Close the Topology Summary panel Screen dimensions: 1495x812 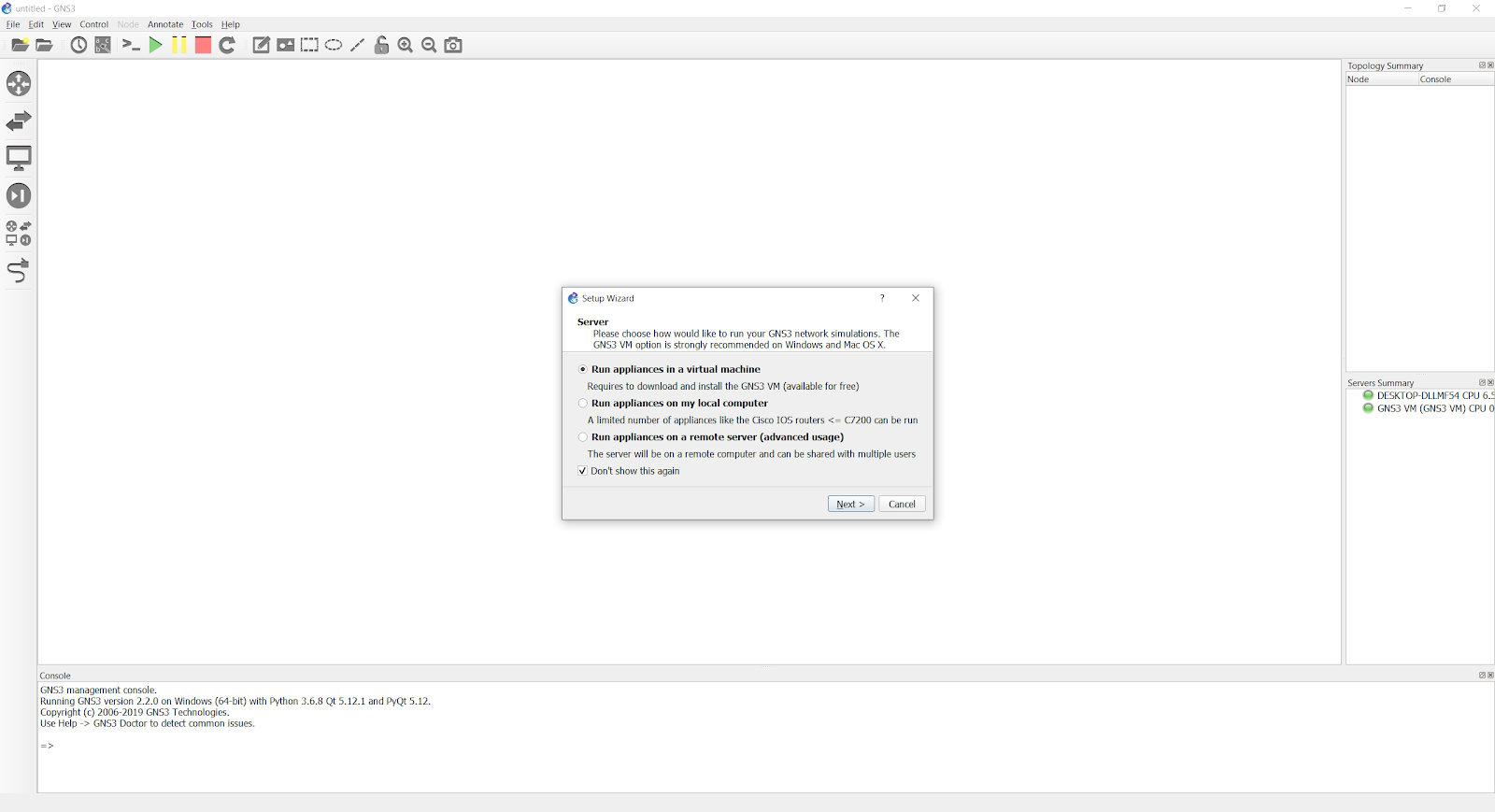(x=1490, y=65)
